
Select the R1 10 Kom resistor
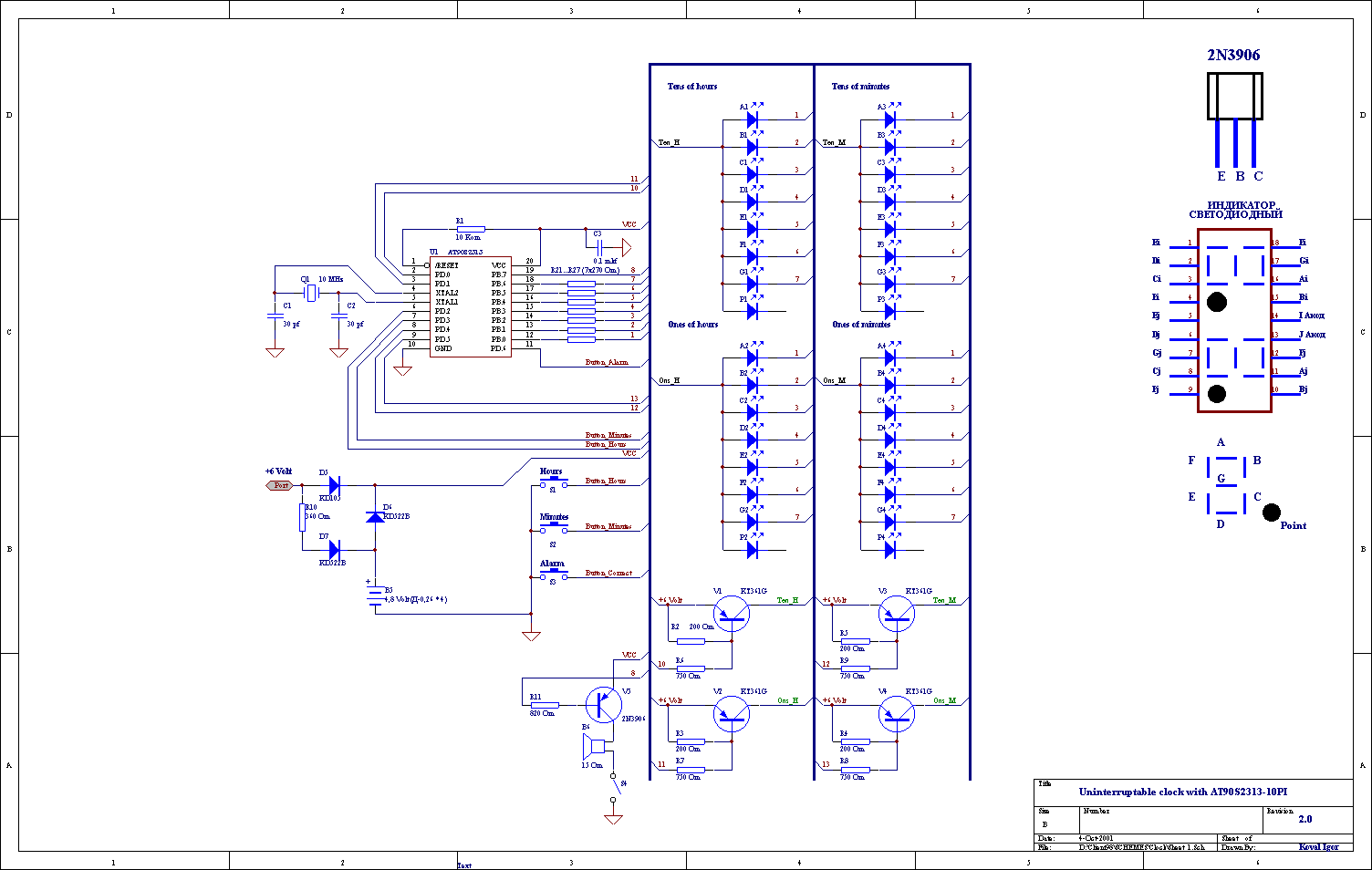[x=470, y=229]
